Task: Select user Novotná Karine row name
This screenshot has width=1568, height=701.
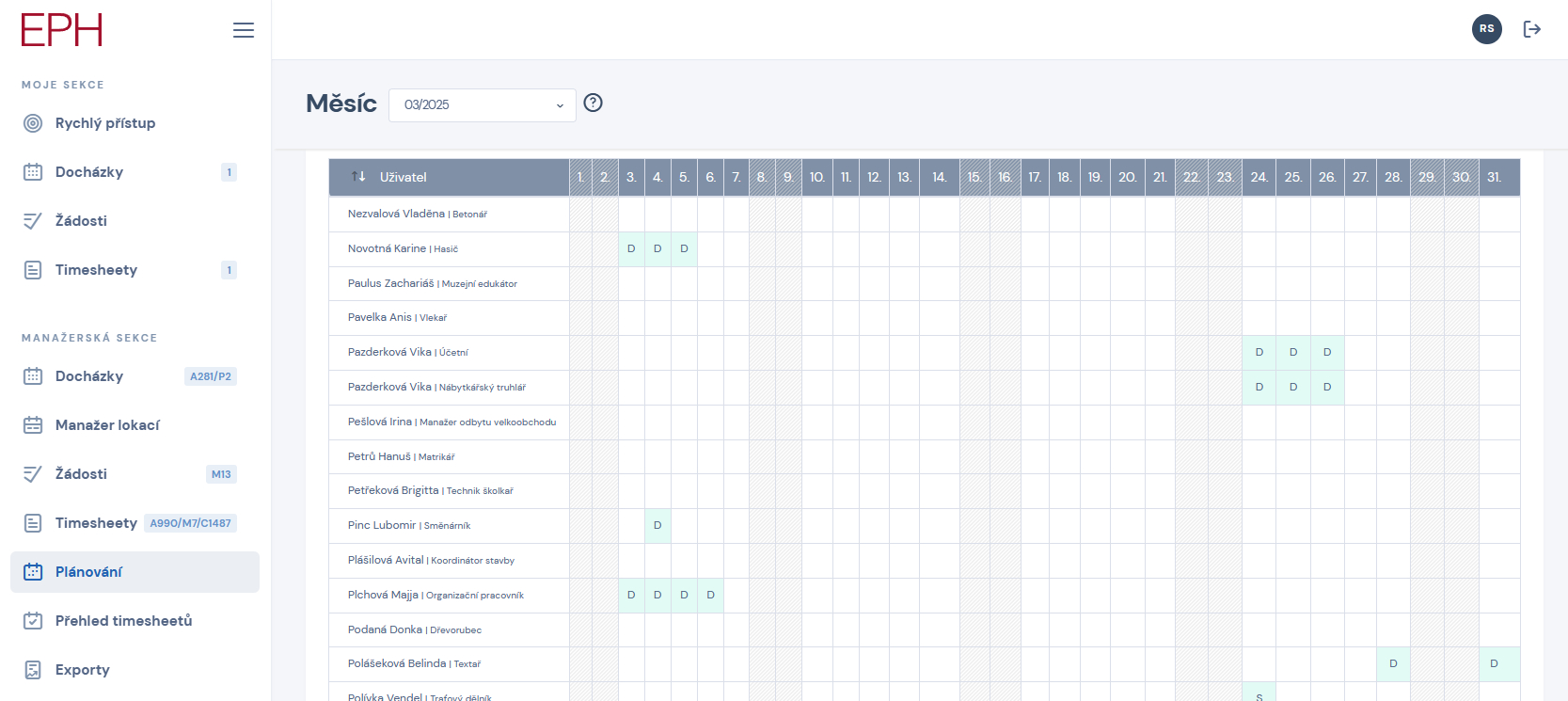Action: [x=387, y=249]
